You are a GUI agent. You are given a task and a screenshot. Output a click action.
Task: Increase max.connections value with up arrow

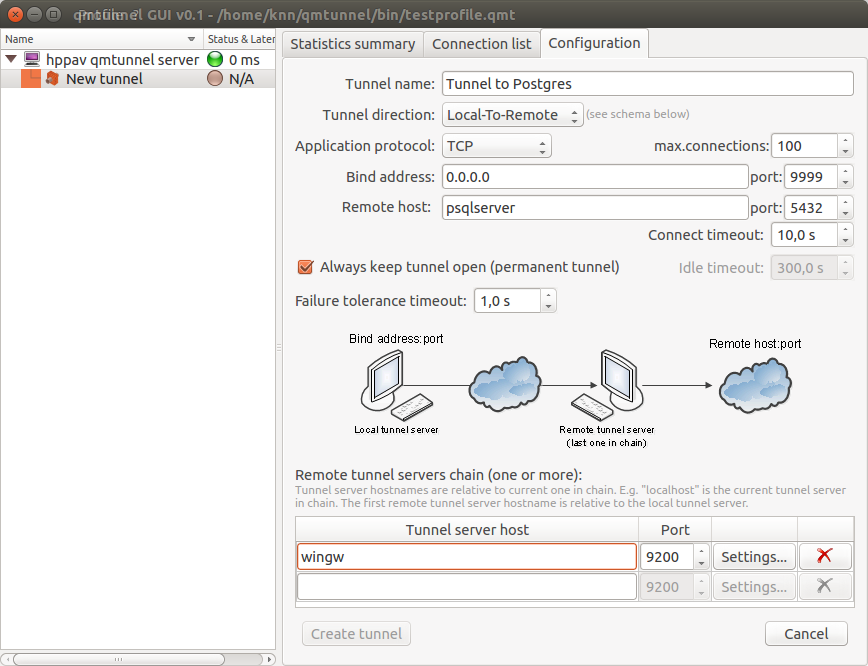845,140
